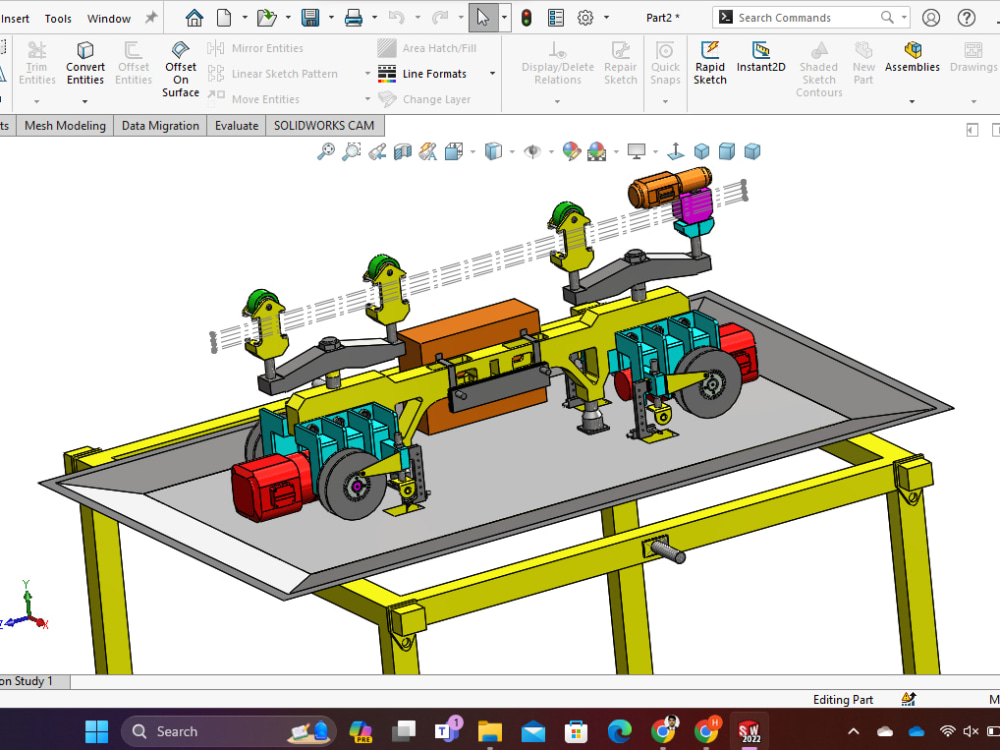The height and width of the screenshot is (750, 1000).
Task: Toggle Section View icon
Action: coord(402,151)
